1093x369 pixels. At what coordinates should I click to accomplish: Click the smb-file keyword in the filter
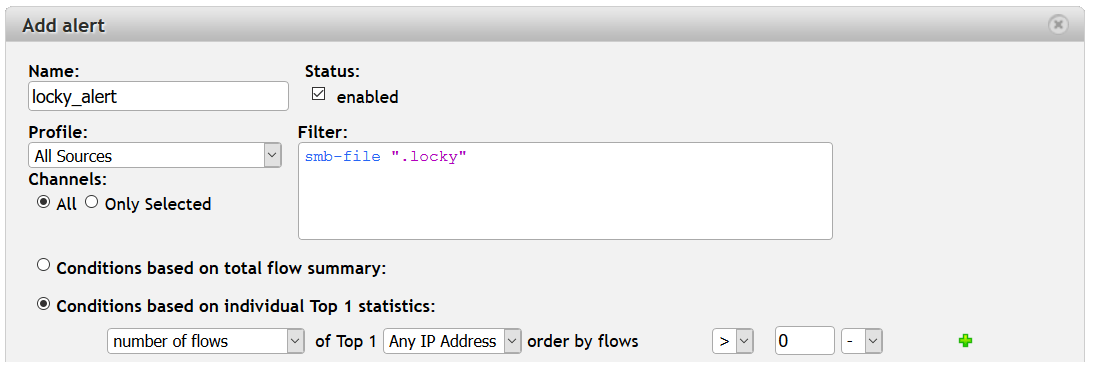(342, 157)
